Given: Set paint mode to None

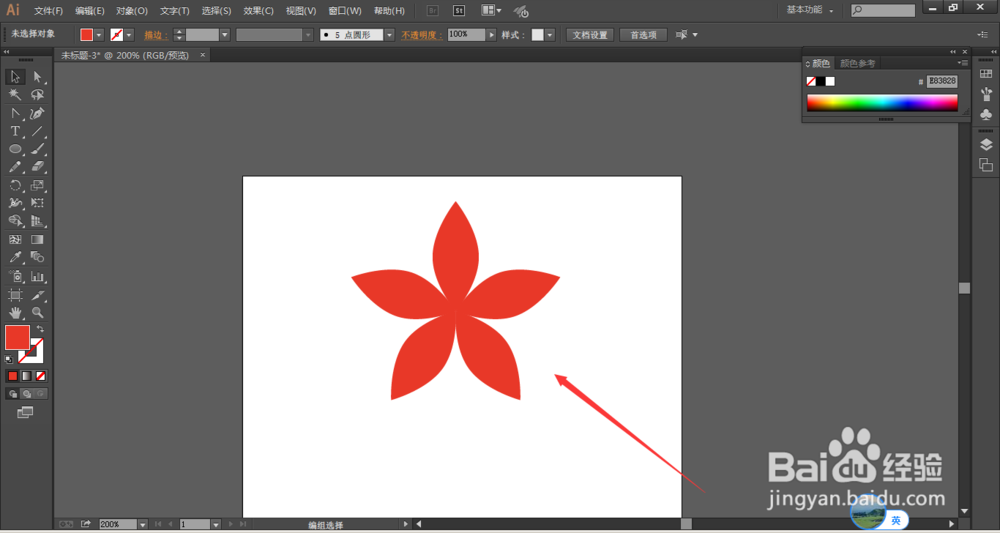Looking at the screenshot, I should tap(41, 376).
